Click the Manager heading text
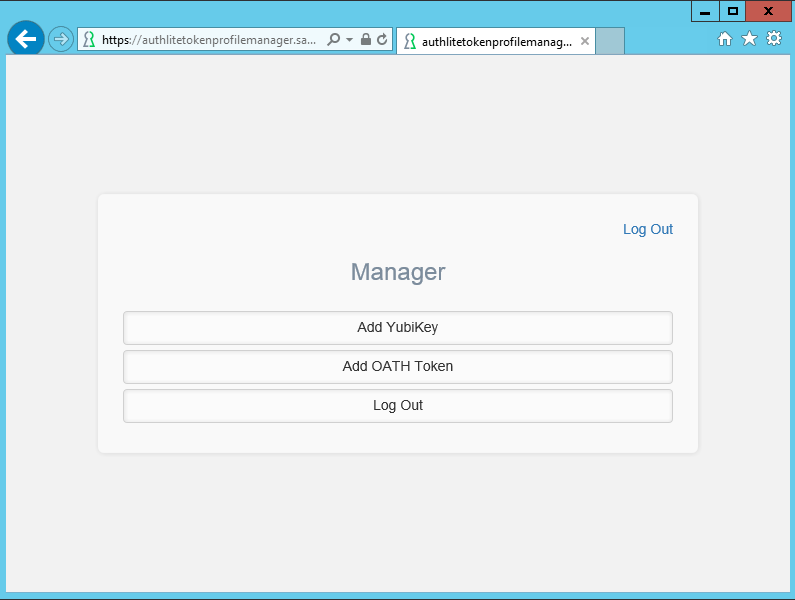795x600 pixels. 398,272
